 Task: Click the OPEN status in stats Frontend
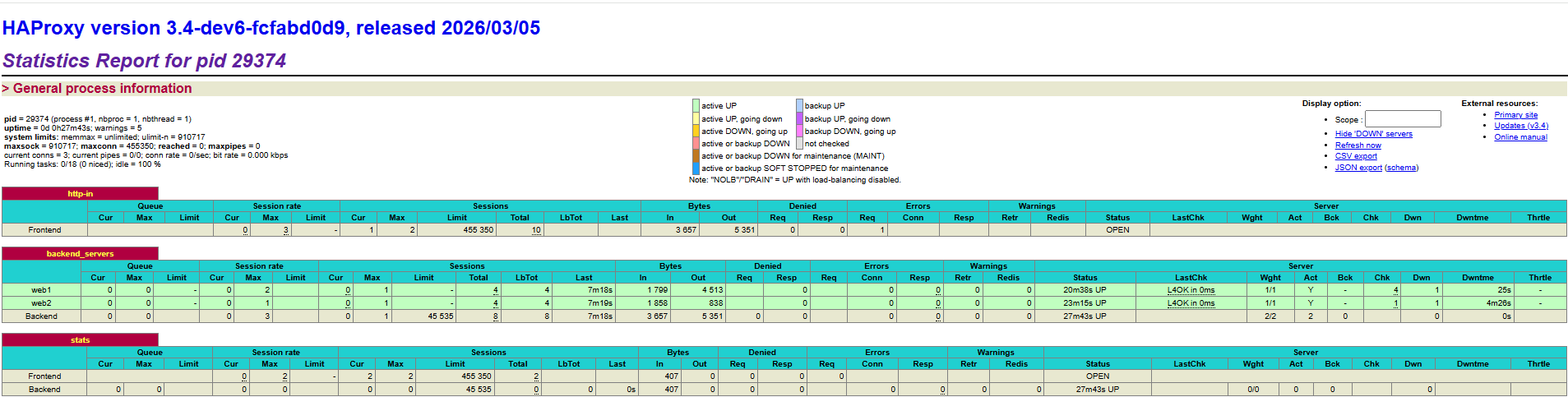(1098, 376)
